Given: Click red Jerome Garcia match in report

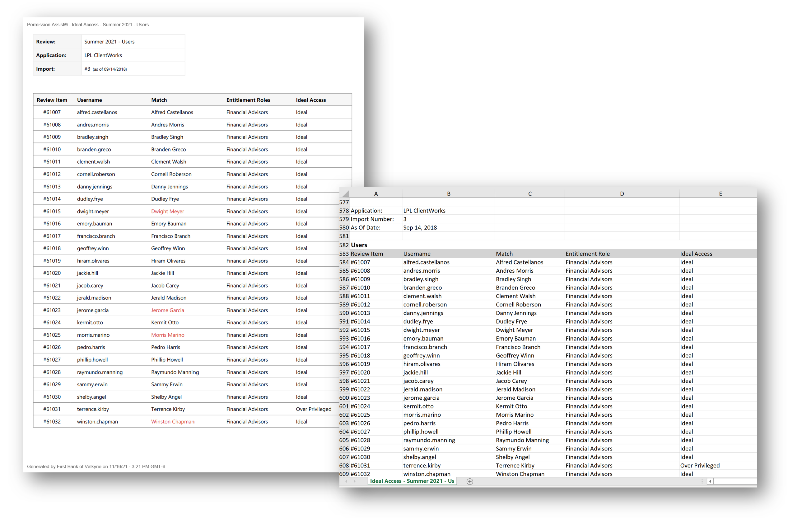Looking at the screenshot, I should tap(168, 310).
